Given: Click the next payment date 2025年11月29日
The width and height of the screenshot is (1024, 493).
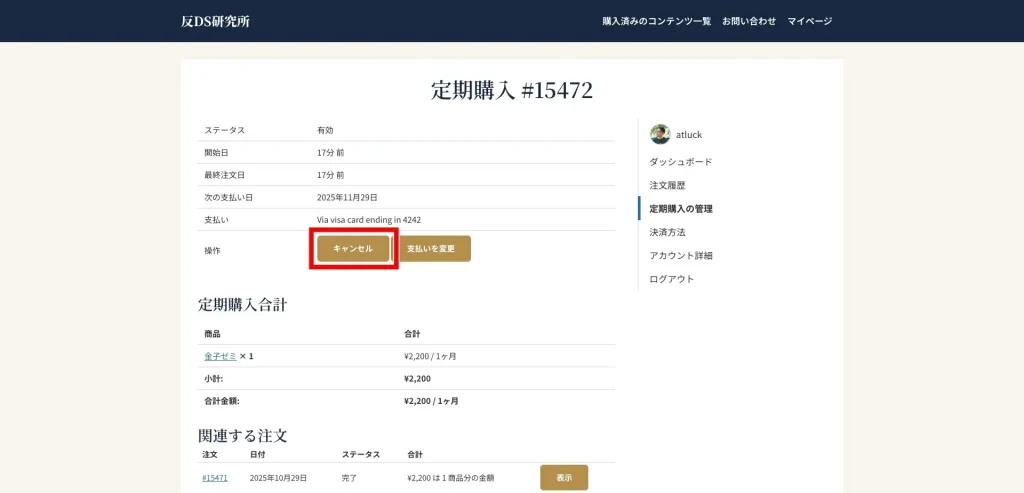Looking at the screenshot, I should click(347, 198).
